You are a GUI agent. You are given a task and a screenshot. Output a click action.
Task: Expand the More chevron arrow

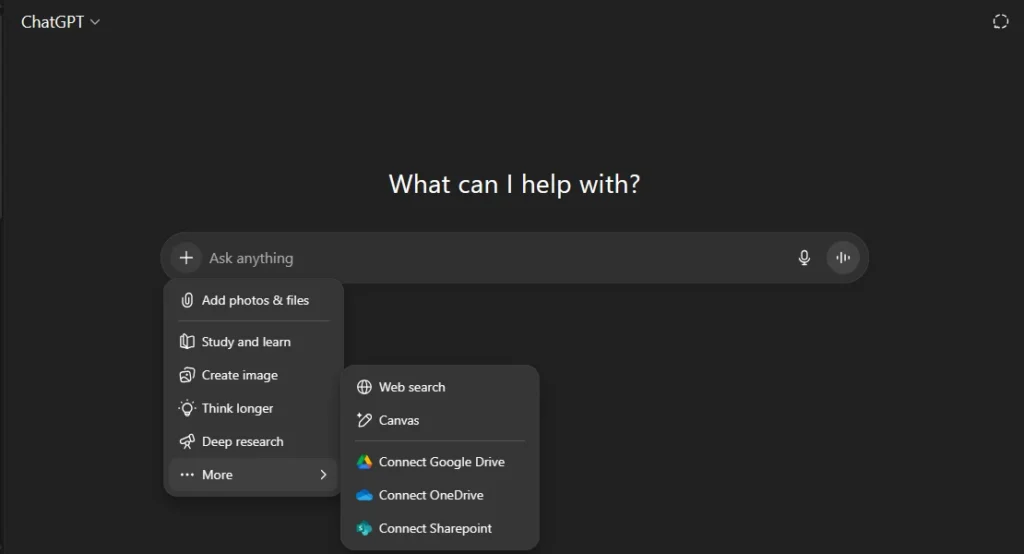click(323, 475)
